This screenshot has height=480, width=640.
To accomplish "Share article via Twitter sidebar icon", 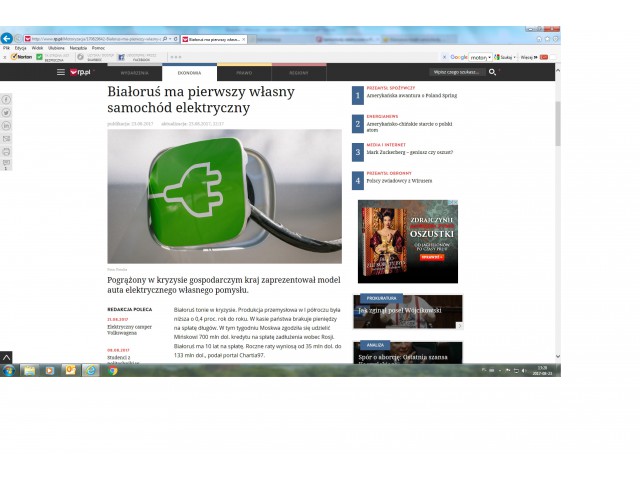I will click(7, 113).
